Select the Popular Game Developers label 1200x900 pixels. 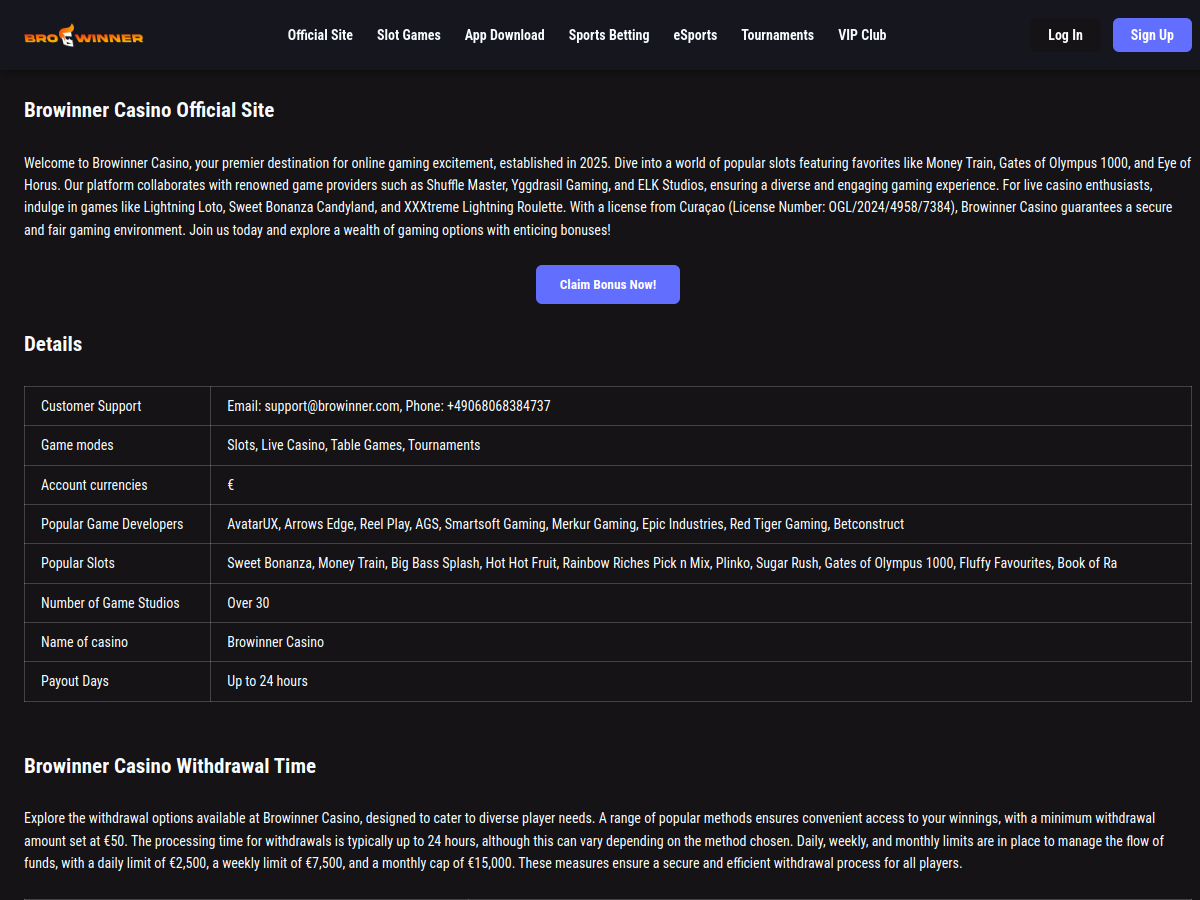pos(112,524)
